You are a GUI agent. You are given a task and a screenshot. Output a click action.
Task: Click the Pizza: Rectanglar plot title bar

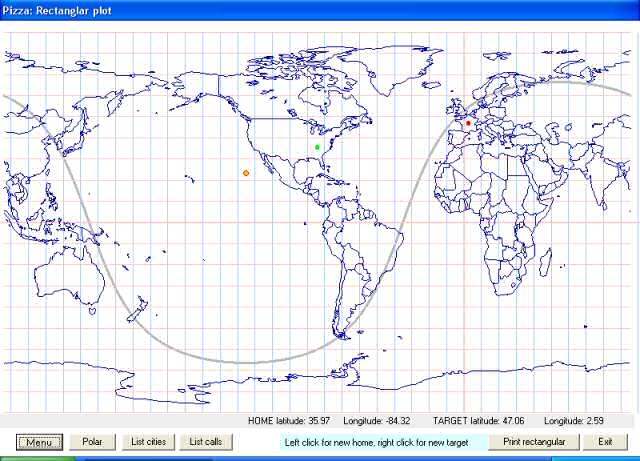pos(320,10)
